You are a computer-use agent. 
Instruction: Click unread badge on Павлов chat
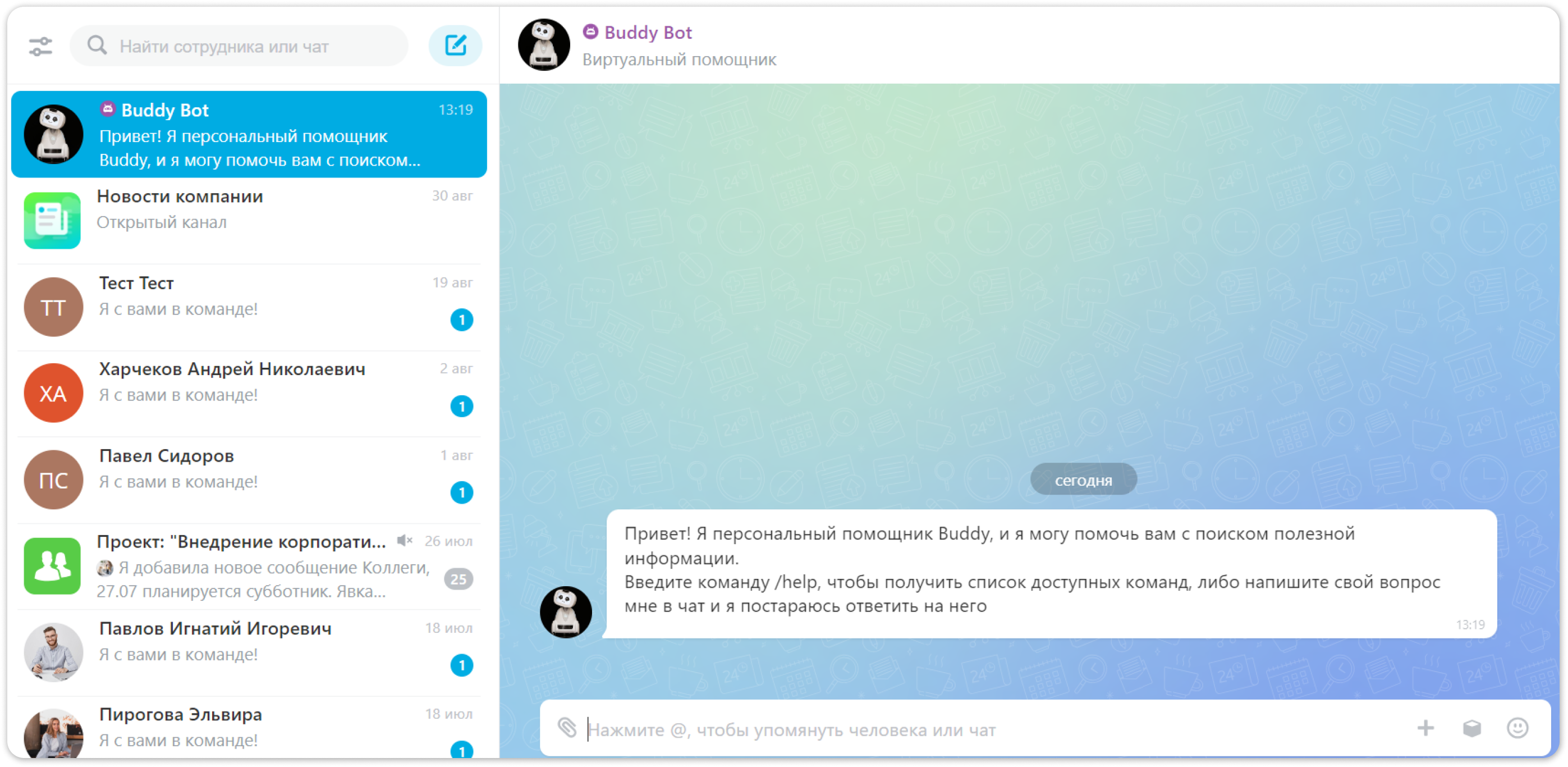pos(461,666)
